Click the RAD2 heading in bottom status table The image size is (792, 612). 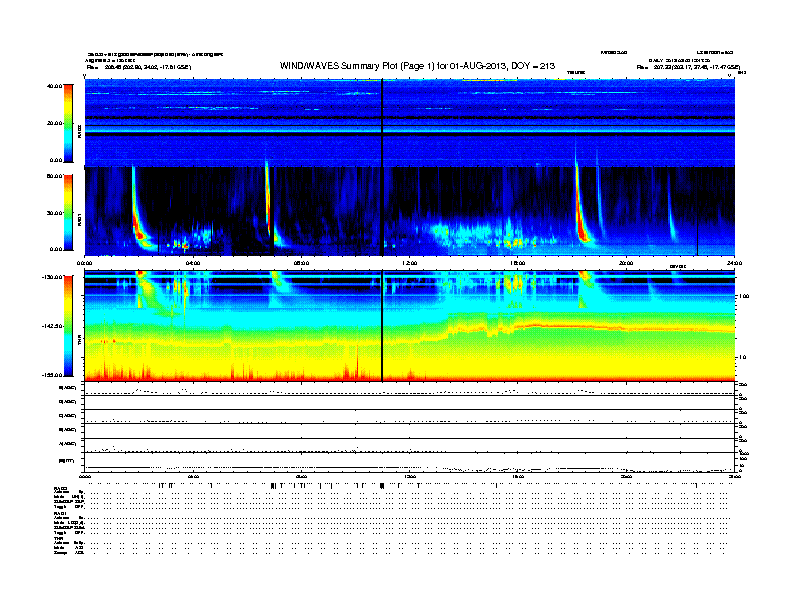tap(60, 489)
